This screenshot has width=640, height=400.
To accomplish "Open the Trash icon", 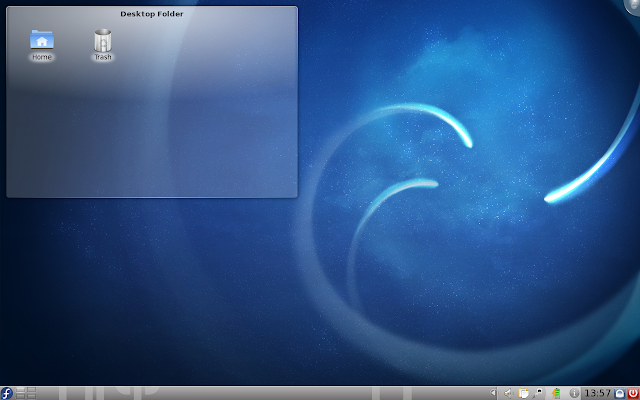I will pos(102,42).
